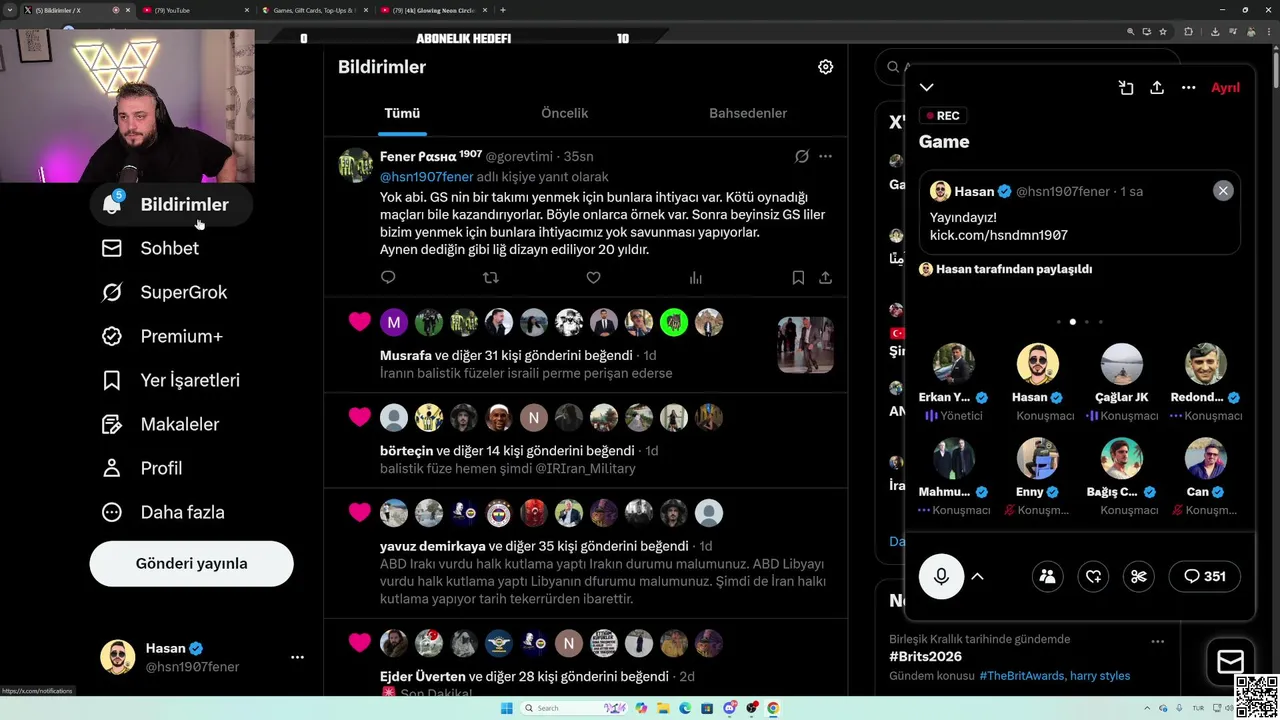Open yavuz demirkaya like notification
1280x720 pixels.
click(x=546, y=546)
